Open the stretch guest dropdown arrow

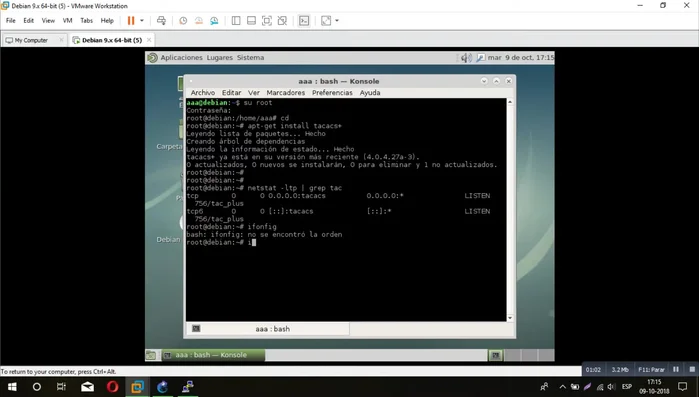[x=337, y=20]
